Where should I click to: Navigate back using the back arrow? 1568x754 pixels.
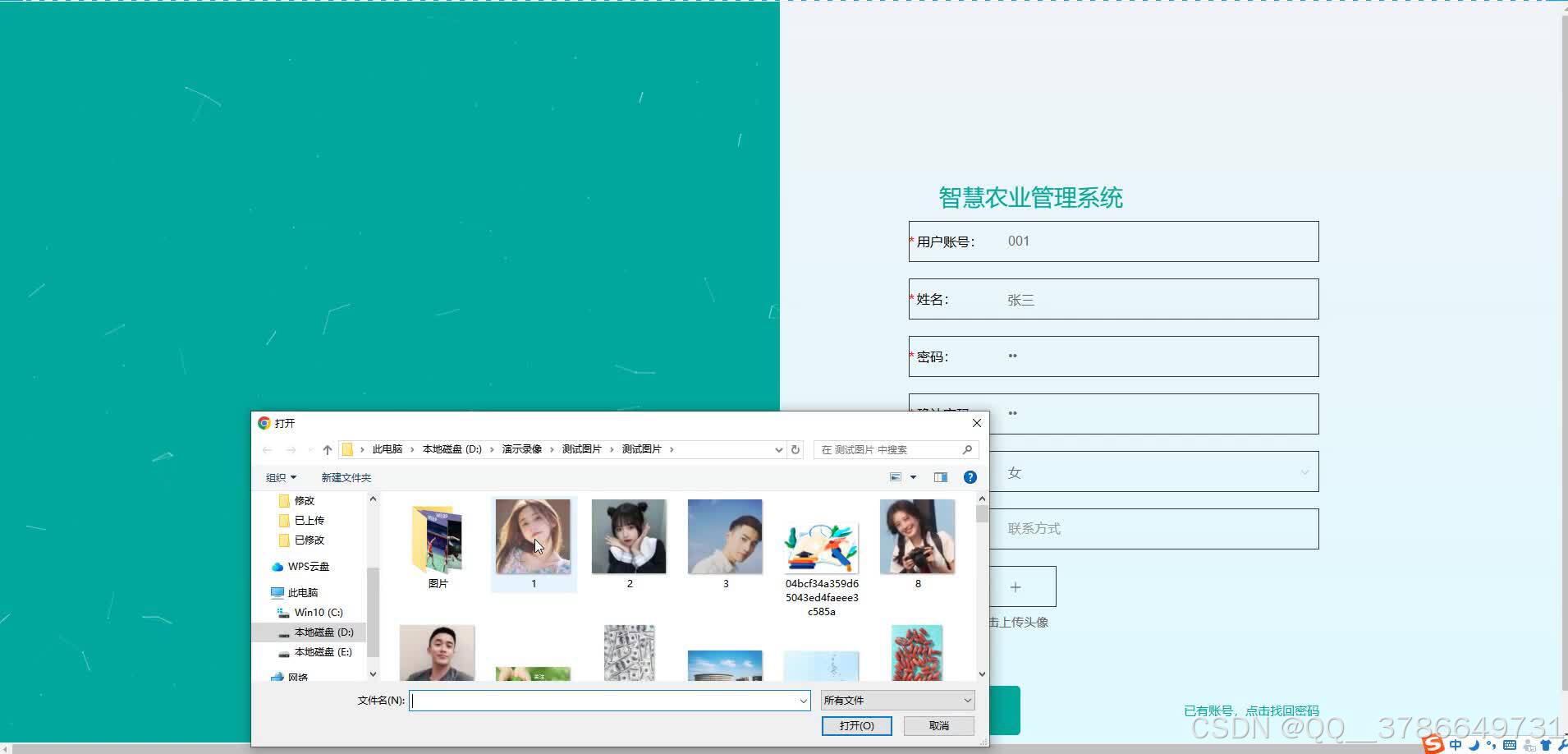coord(268,449)
